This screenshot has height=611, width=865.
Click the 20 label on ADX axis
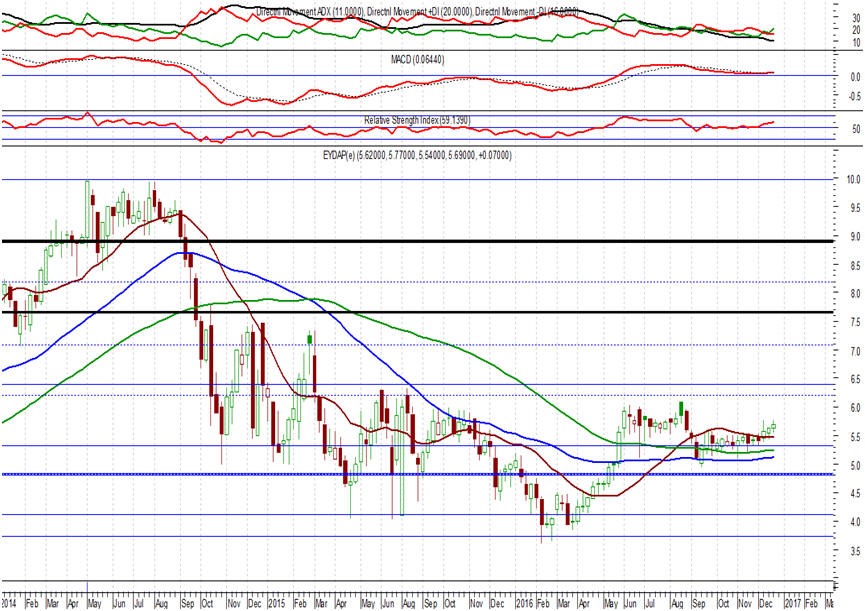point(856,30)
